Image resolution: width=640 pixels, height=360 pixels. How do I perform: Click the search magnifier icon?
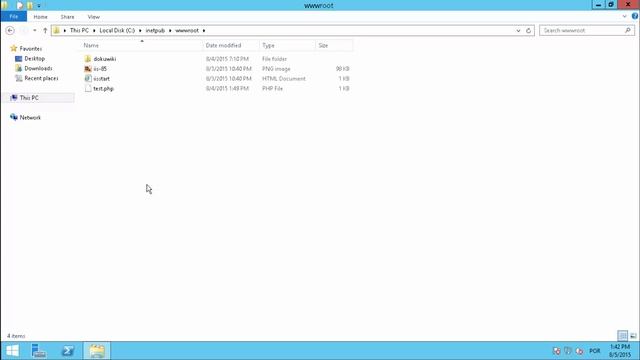[628, 31]
